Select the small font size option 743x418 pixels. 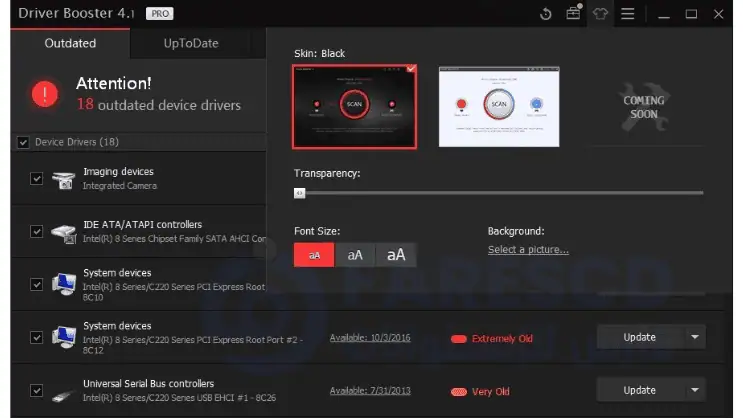coord(314,255)
